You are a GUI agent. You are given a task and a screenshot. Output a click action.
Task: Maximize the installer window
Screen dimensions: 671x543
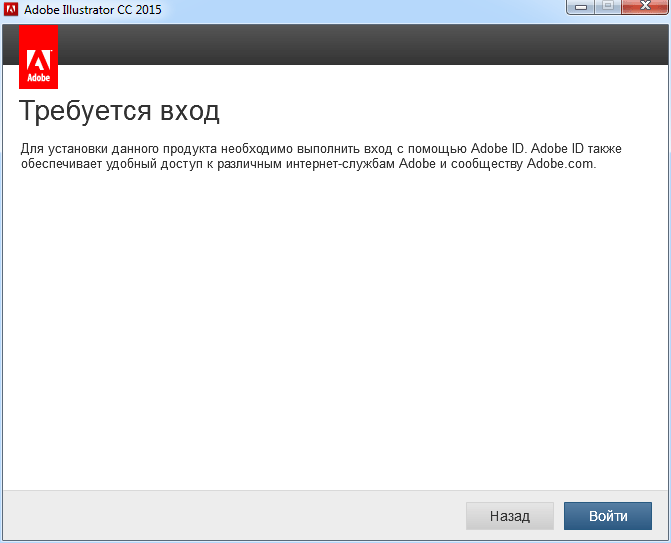tap(608, 9)
